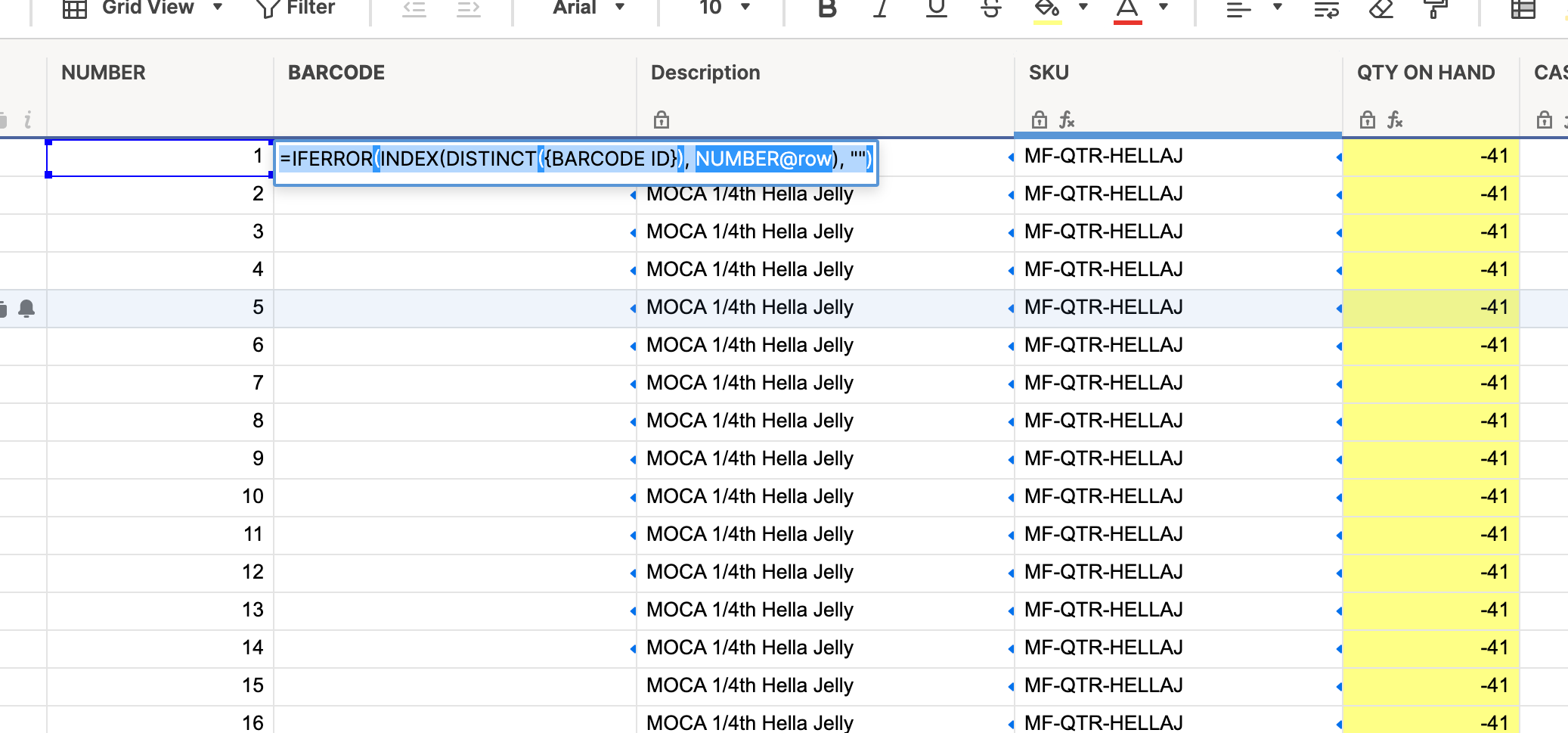Select QTY ON HAND cell in row 4
The height and width of the screenshot is (733, 1568).
[x=1430, y=271]
